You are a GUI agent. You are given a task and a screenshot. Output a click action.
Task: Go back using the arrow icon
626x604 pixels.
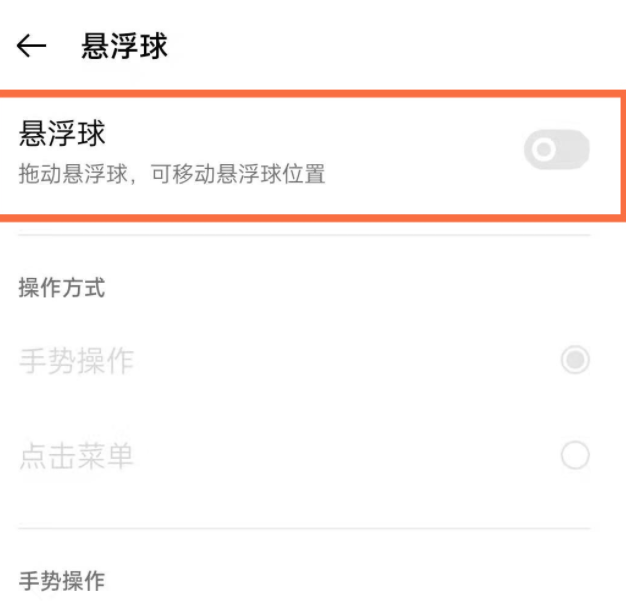tap(31, 48)
